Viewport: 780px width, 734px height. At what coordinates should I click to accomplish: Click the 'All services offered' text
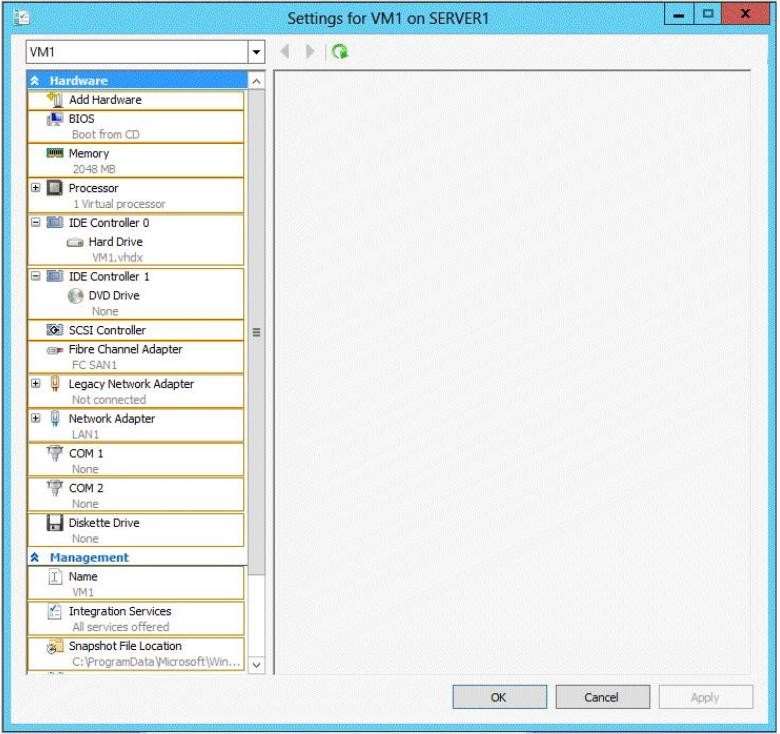pos(121,628)
